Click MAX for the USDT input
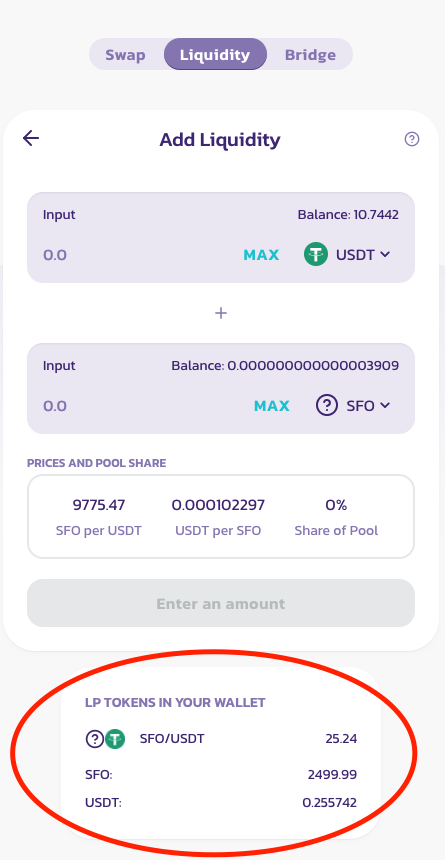445x860 pixels. (261, 255)
